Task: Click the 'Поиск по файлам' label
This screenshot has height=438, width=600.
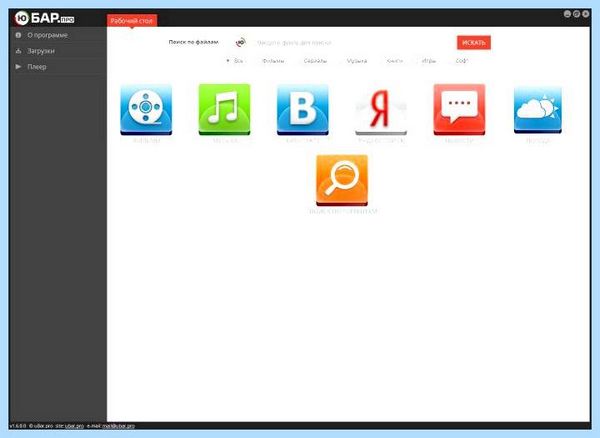Action: (x=194, y=42)
